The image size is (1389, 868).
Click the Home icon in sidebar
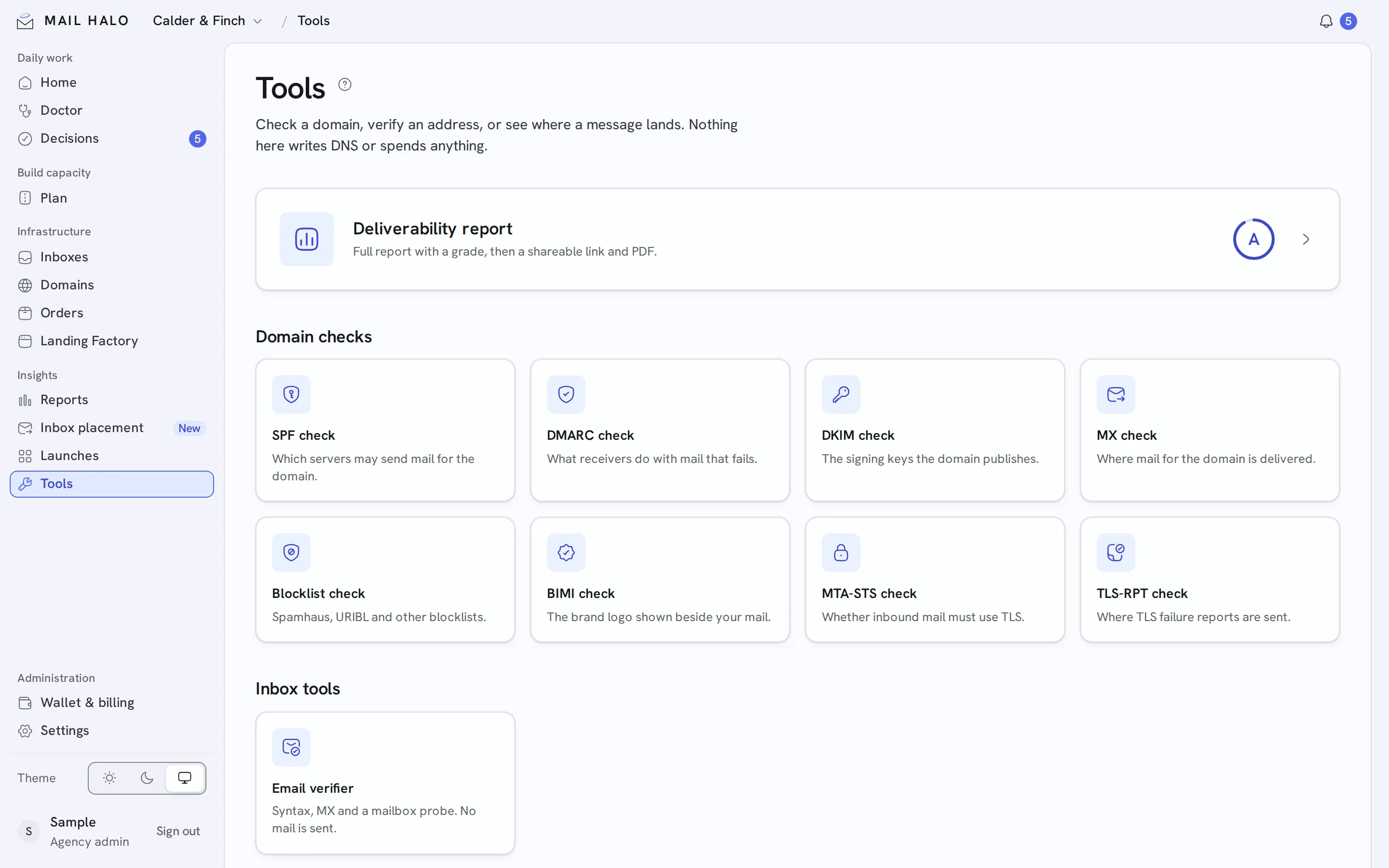pos(25,82)
